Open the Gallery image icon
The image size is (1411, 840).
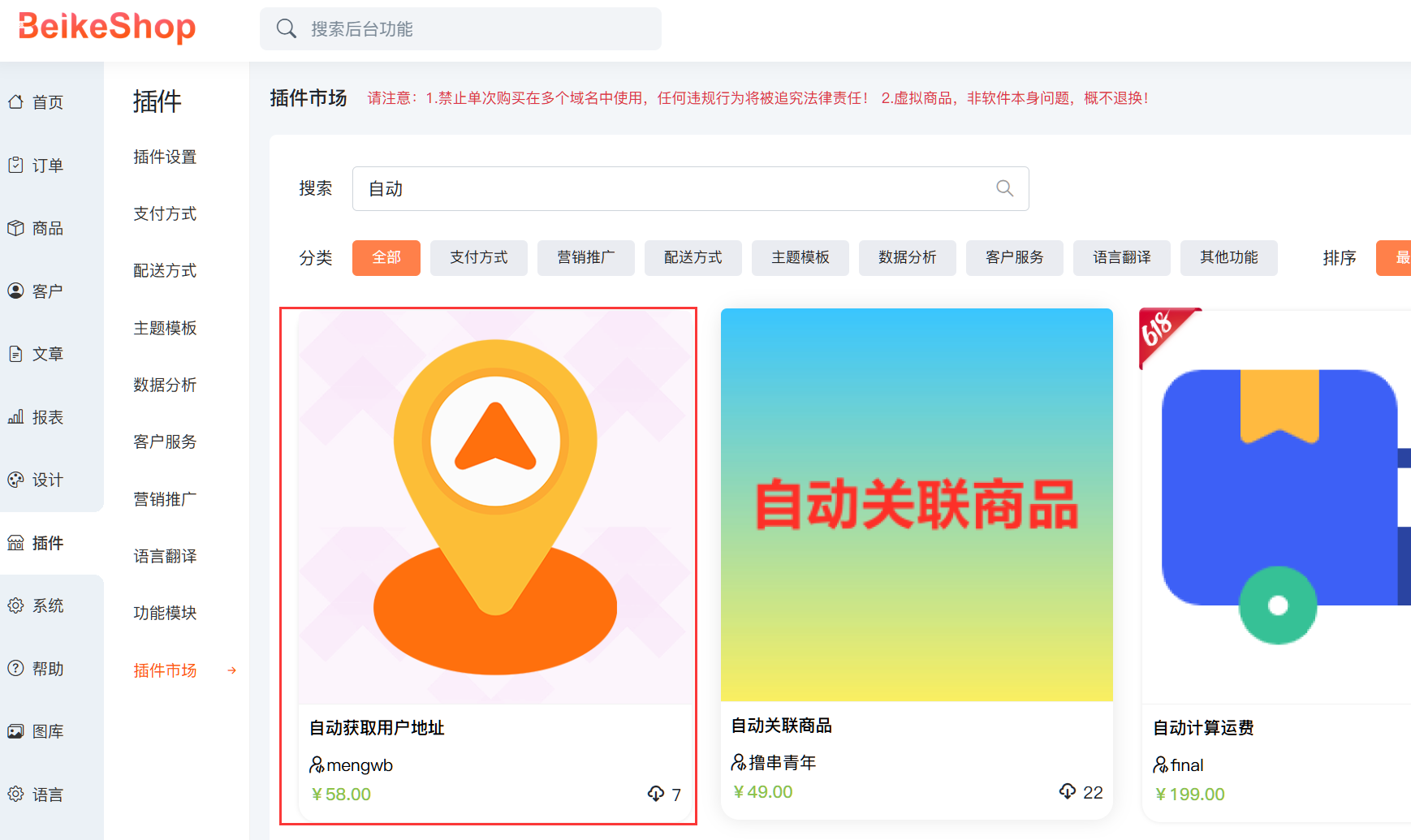pos(15,731)
